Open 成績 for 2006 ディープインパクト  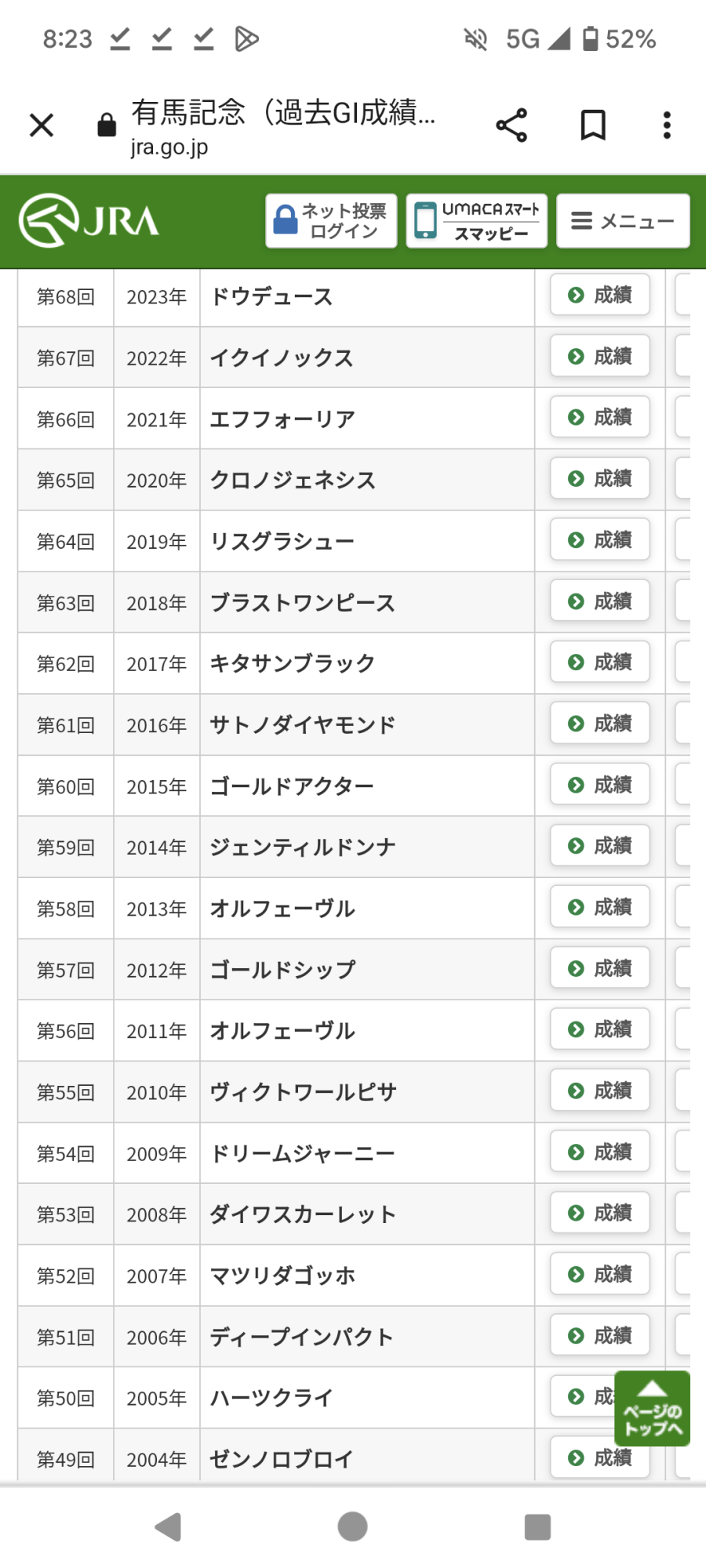[x=600, y=1335]
